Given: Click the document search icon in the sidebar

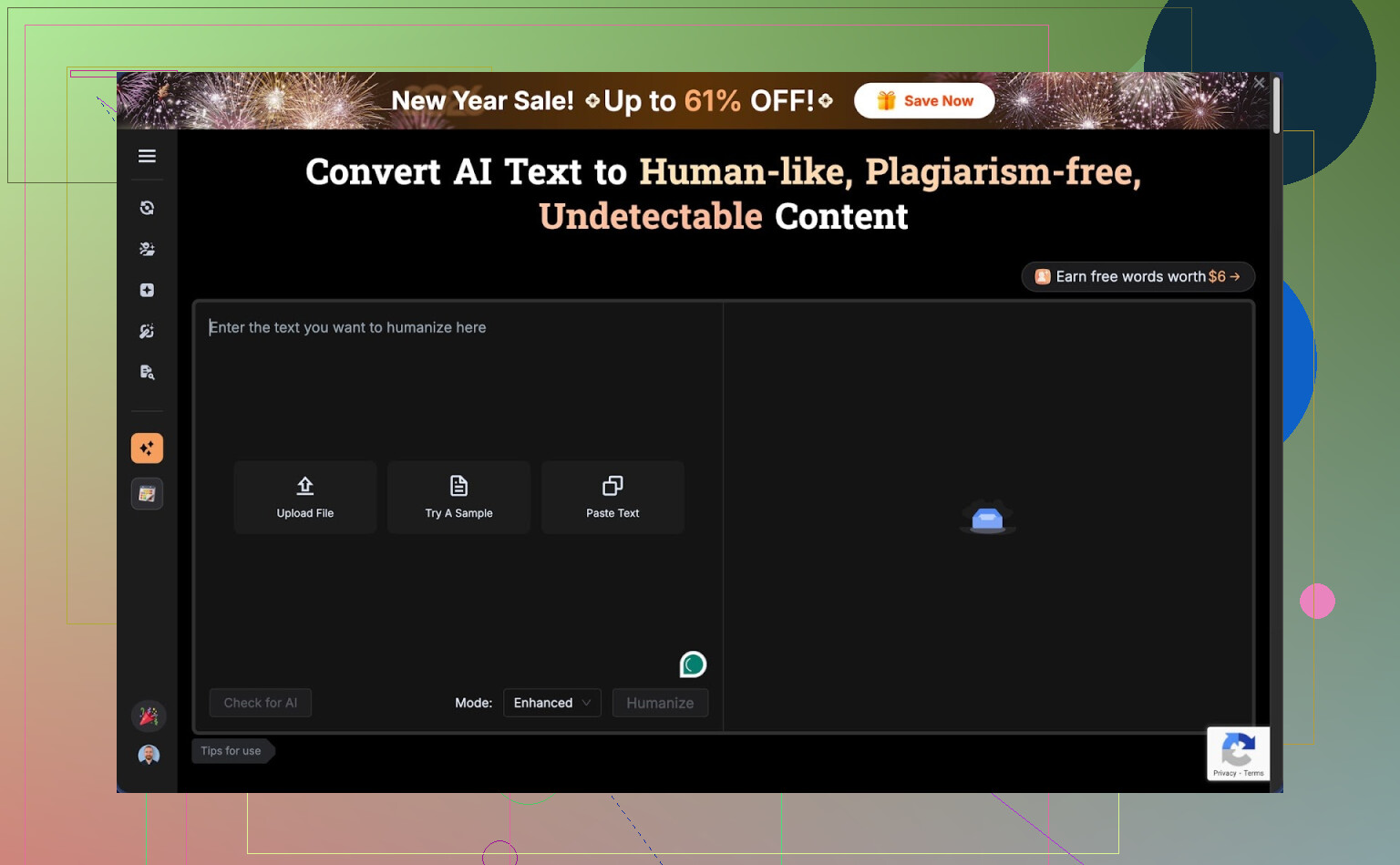Looking at the screenshot, I should [147, 372].
